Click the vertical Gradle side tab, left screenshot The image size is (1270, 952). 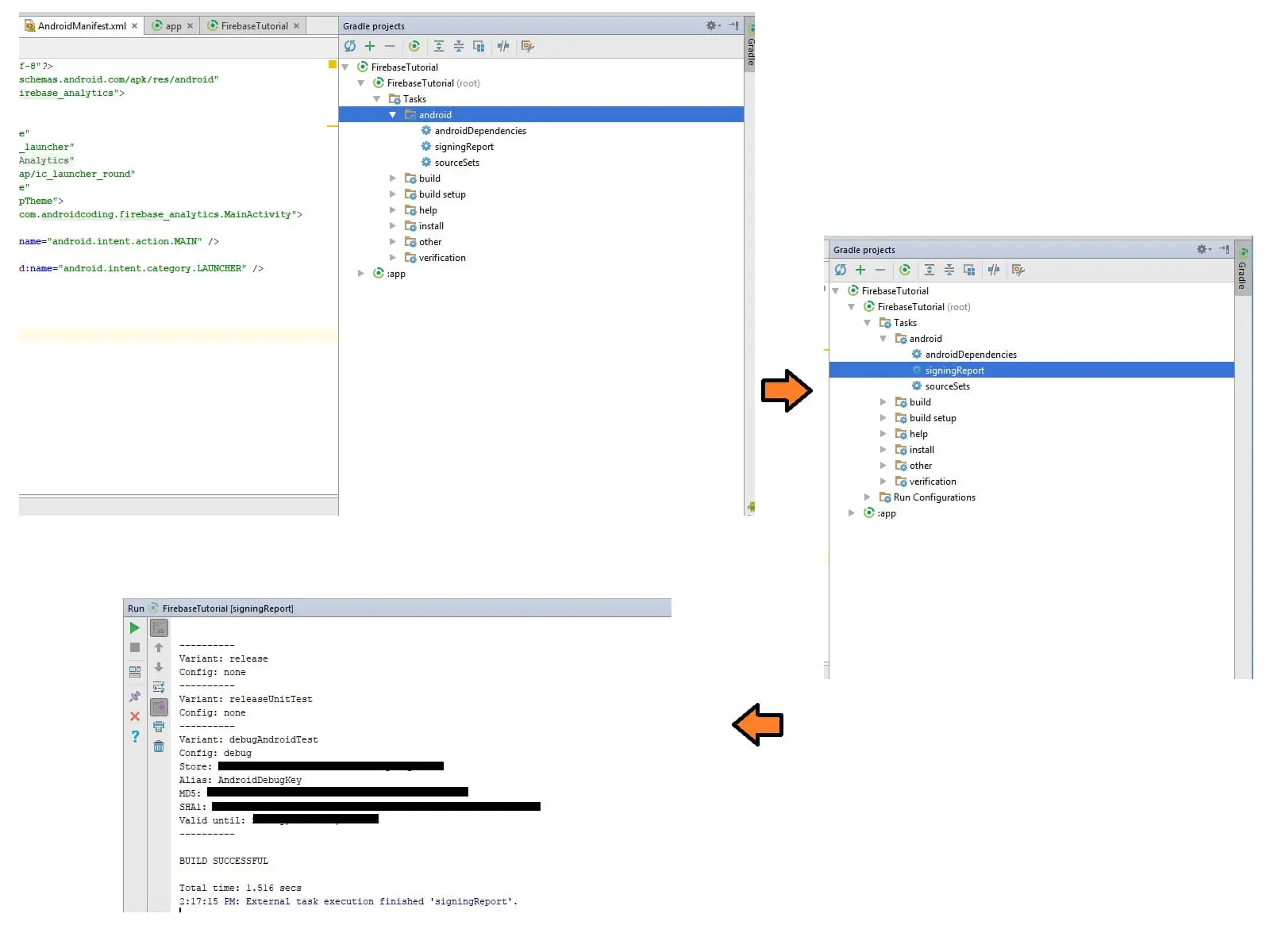click(750, 46)
